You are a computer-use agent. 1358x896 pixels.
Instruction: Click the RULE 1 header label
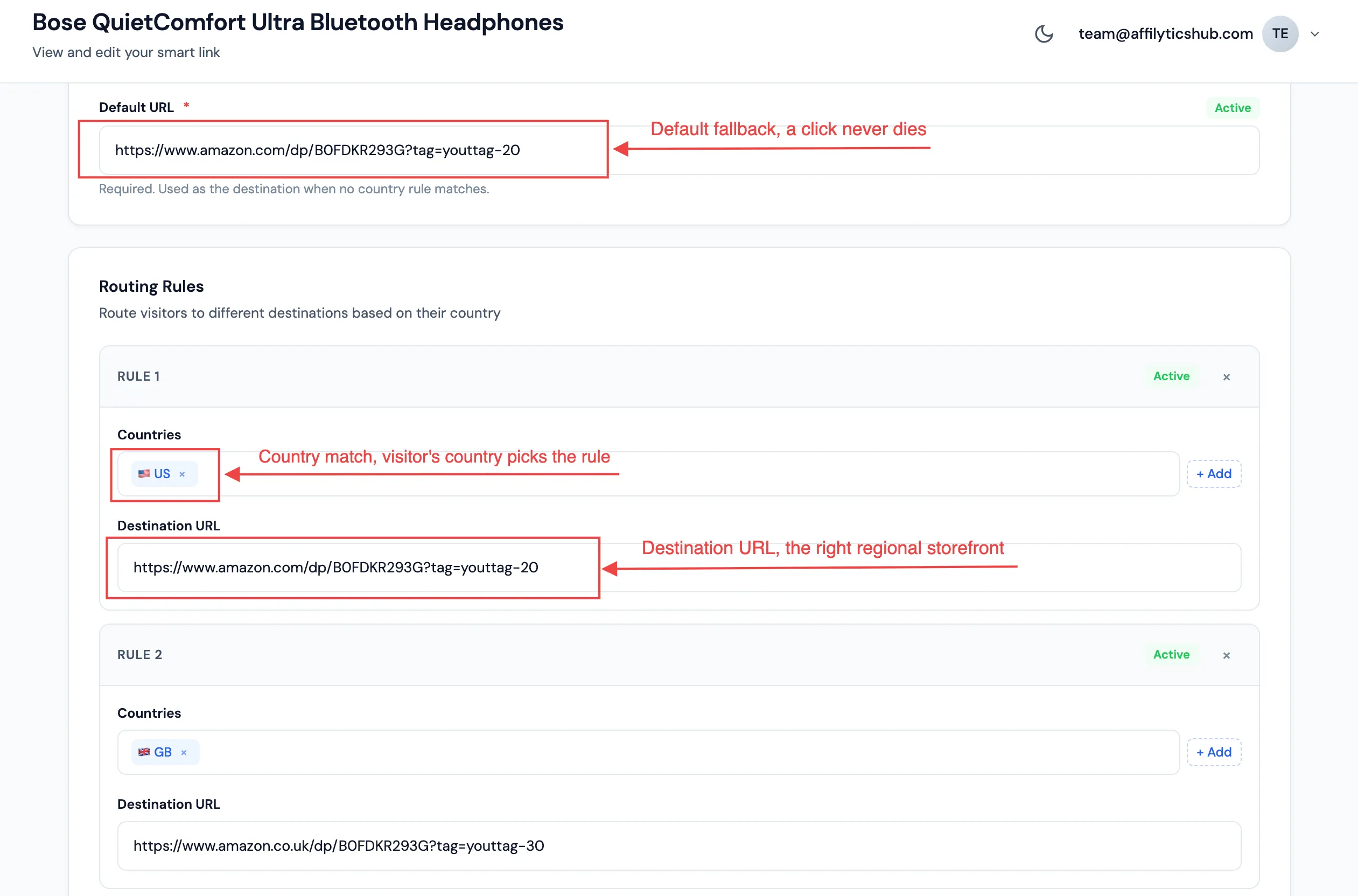point(138,376)
